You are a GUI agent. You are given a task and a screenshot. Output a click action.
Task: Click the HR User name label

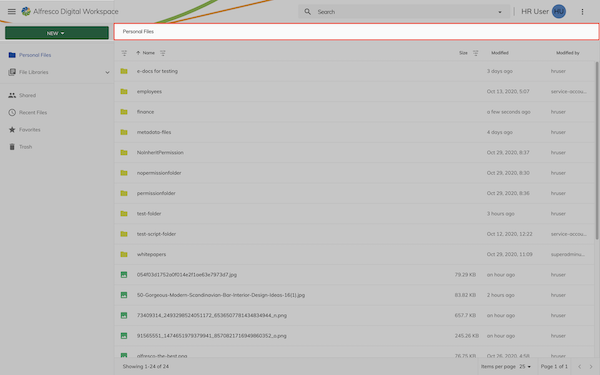point(535,11)
